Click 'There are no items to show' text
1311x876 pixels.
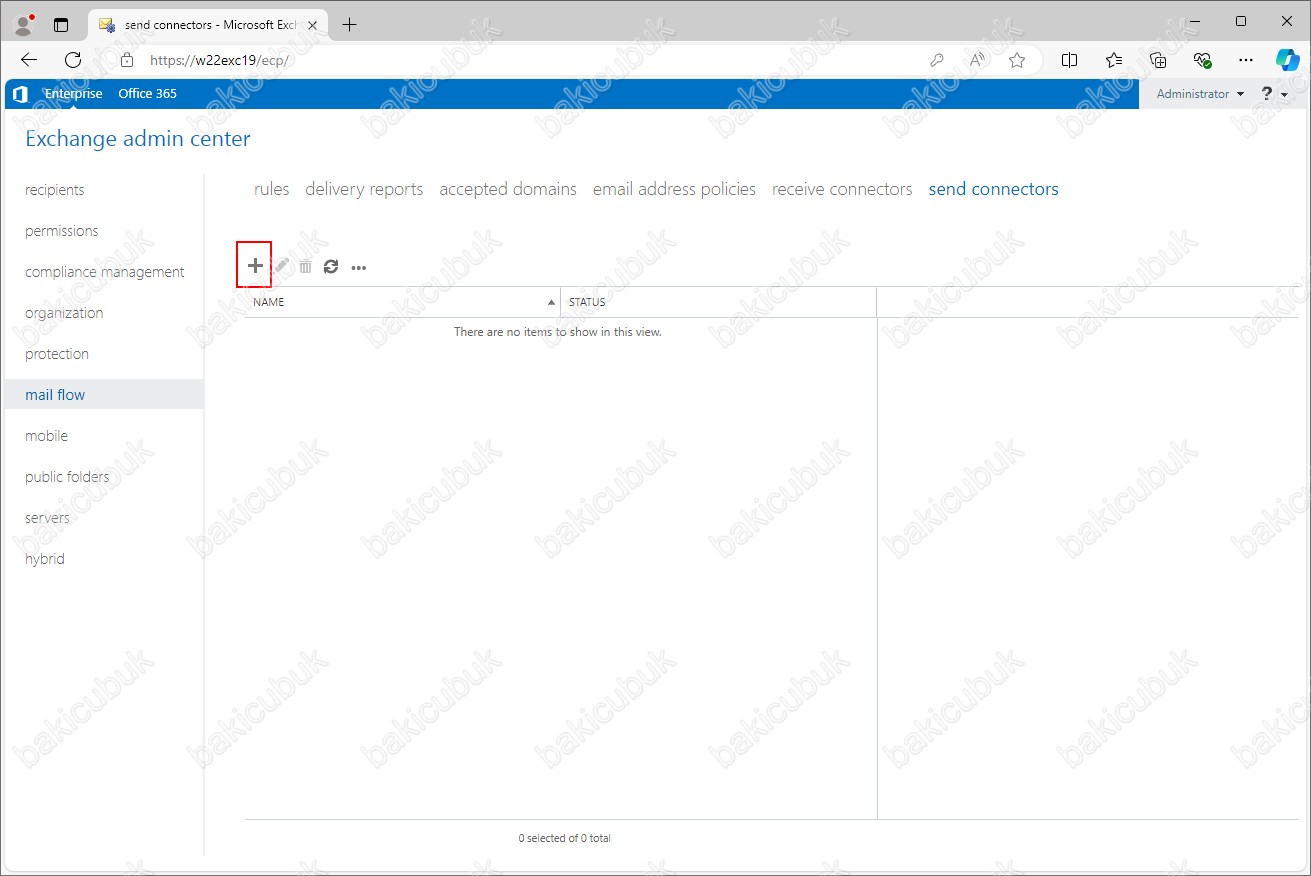pyautogui.click(x=557, y=332)
